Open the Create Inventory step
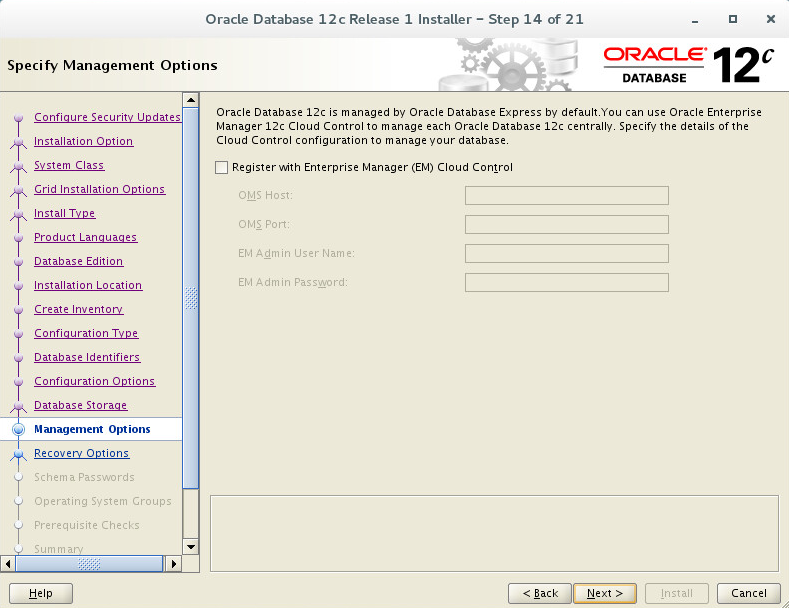The image size is (789, 608). [78, 309]
